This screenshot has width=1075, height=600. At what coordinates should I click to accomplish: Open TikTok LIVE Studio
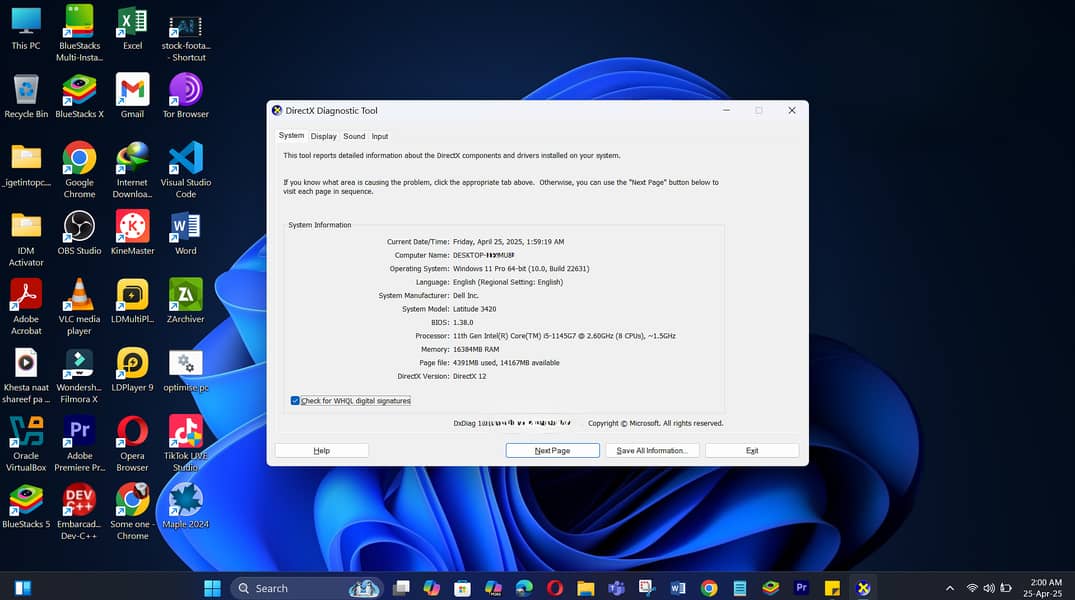pos(185,444)
